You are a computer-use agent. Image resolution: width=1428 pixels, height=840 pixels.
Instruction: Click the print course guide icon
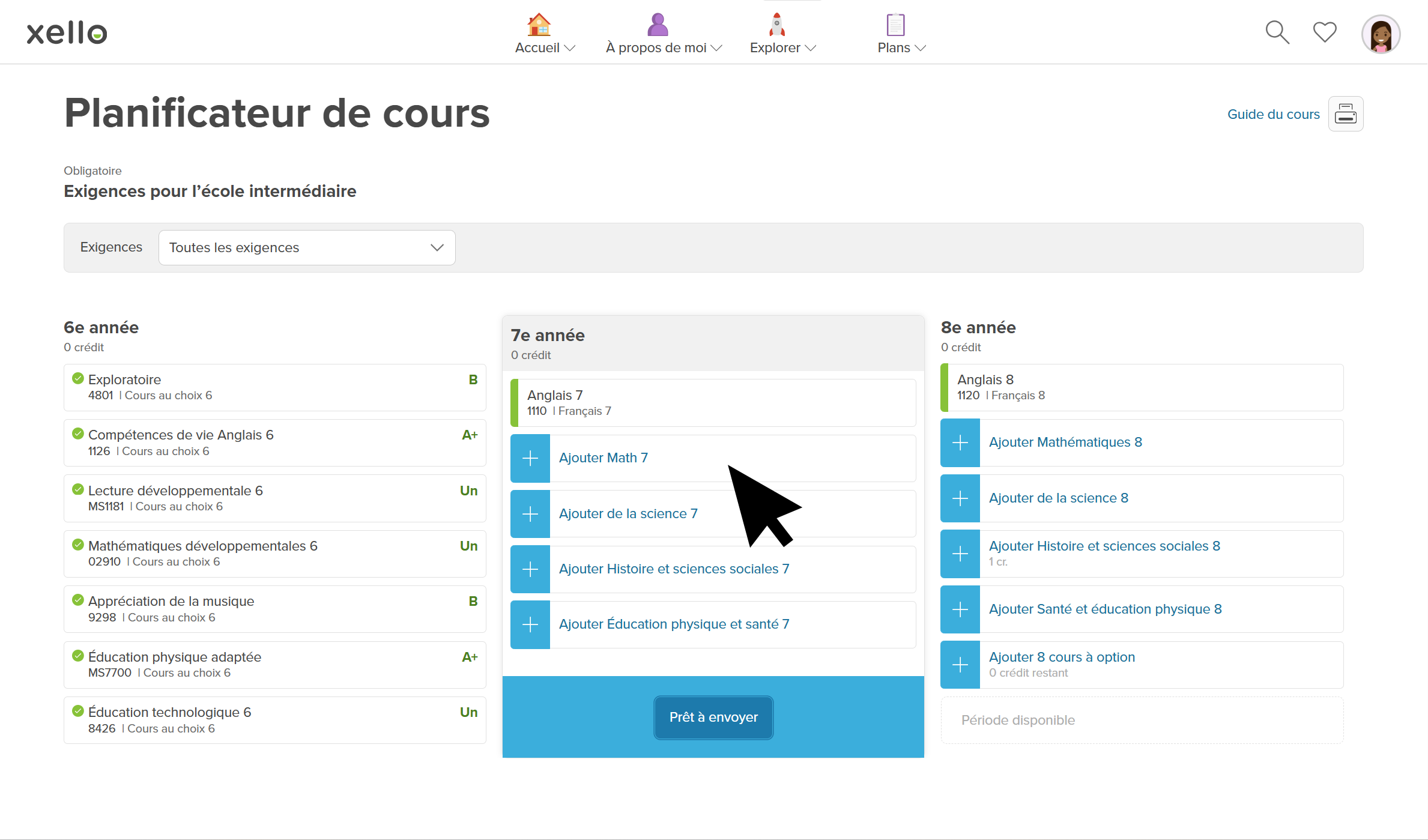1345,114
